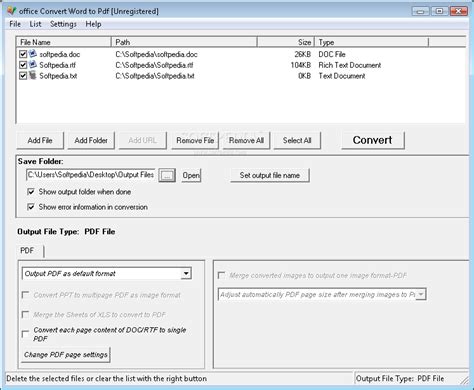Select the Softpedia.rtf file name
Viewport: 474px width, 390px height.
click(x=57, y=65)
